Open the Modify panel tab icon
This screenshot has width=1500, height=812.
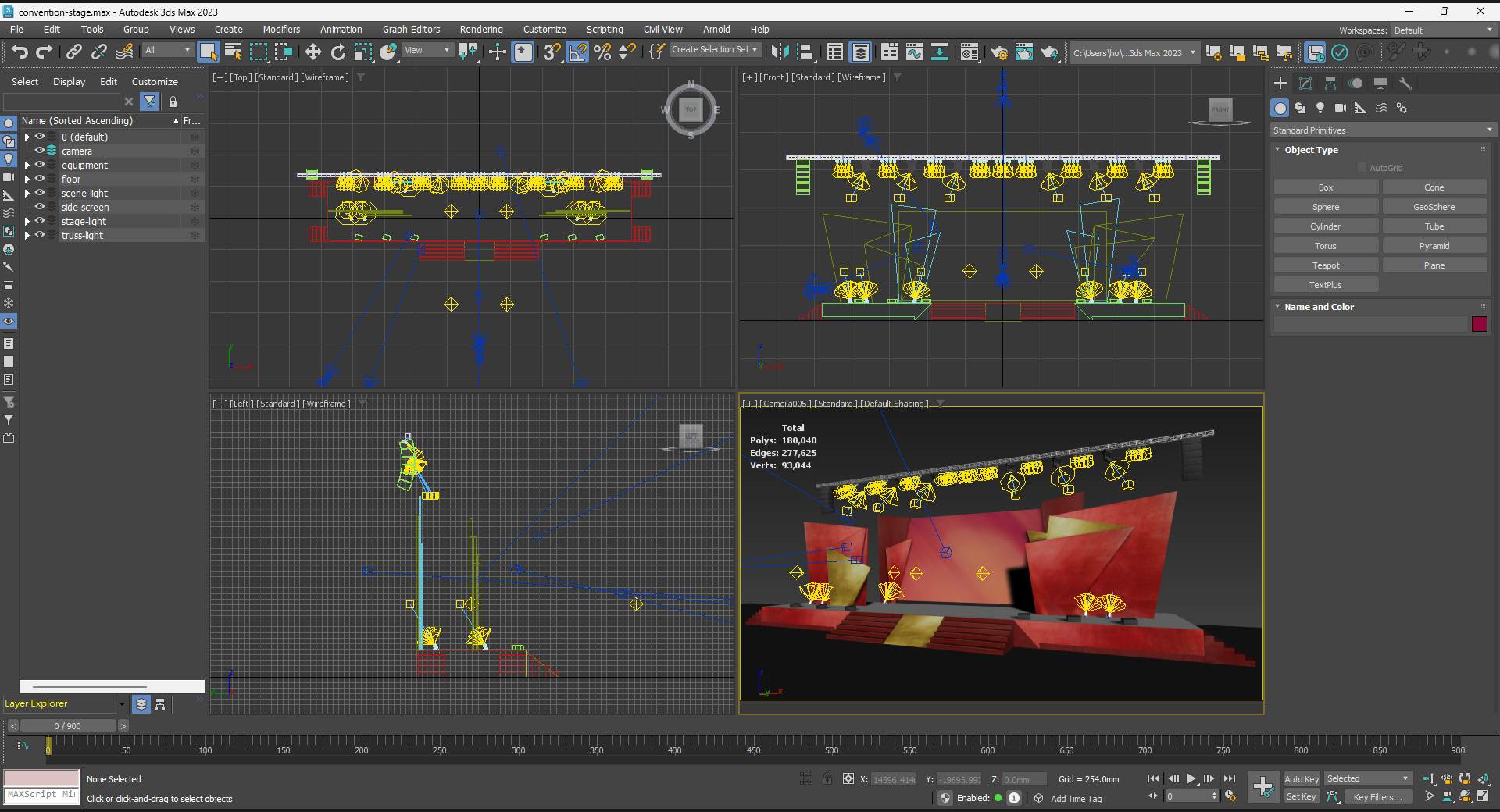tap(1305, 84)
